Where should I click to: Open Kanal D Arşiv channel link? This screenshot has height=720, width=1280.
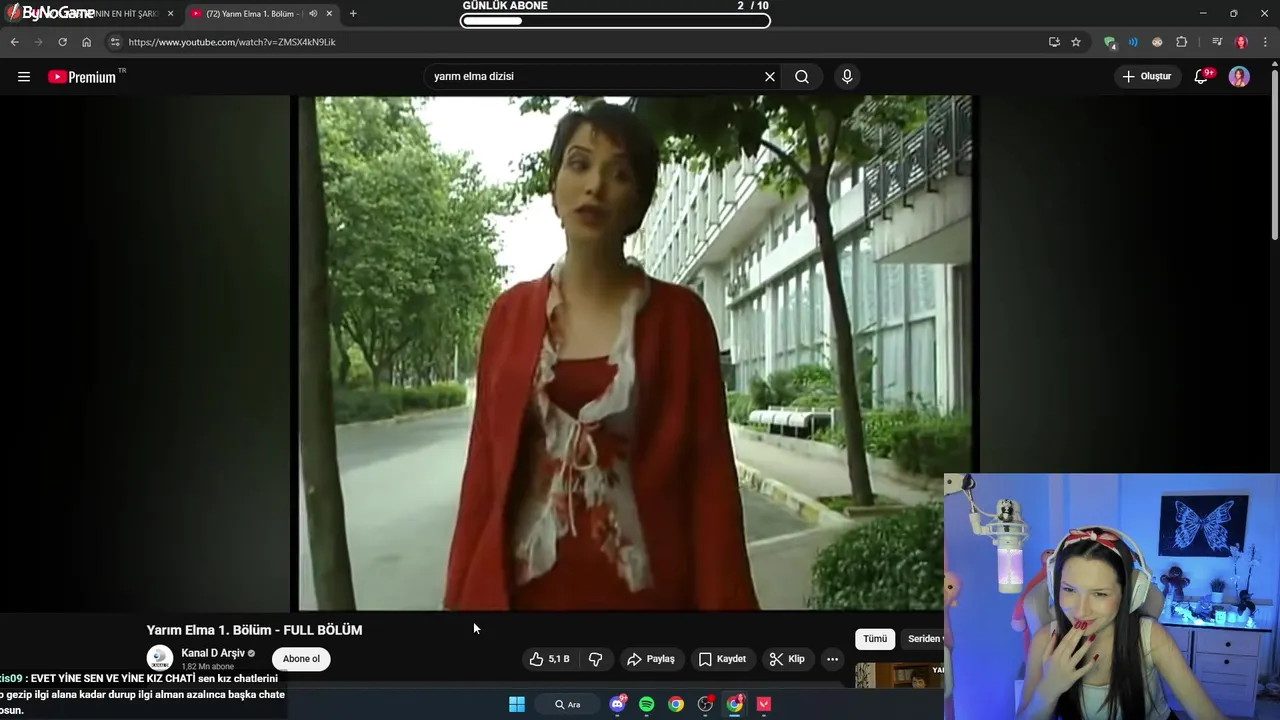(x=213, y=653)
